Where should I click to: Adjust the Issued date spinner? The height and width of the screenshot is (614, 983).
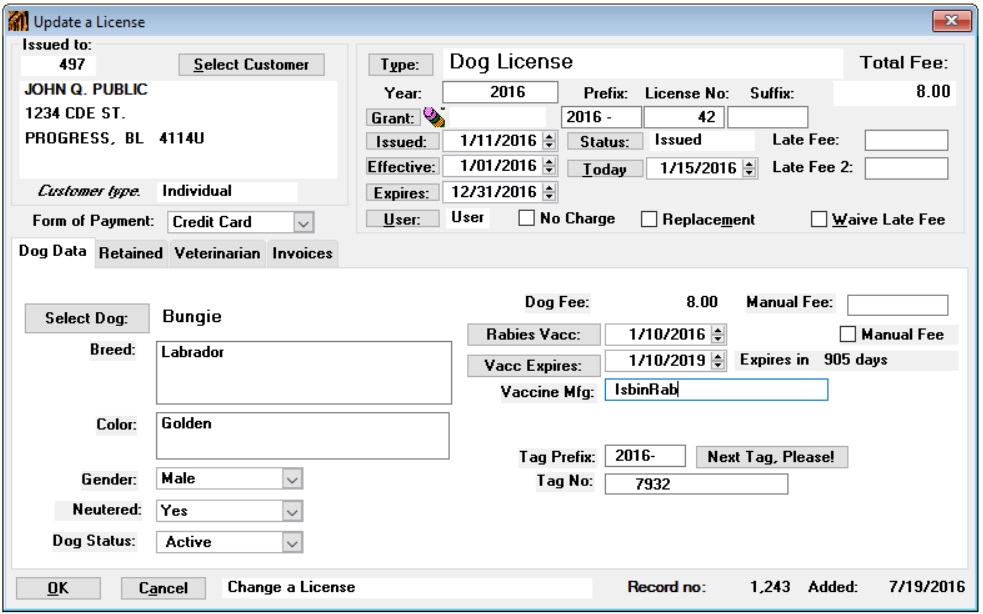pos(546,141)
